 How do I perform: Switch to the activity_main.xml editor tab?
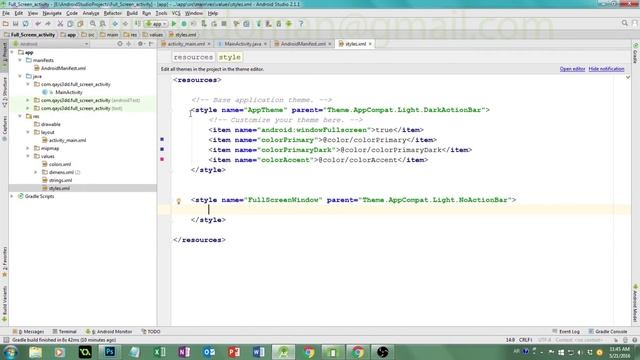[x=186, y=44]
